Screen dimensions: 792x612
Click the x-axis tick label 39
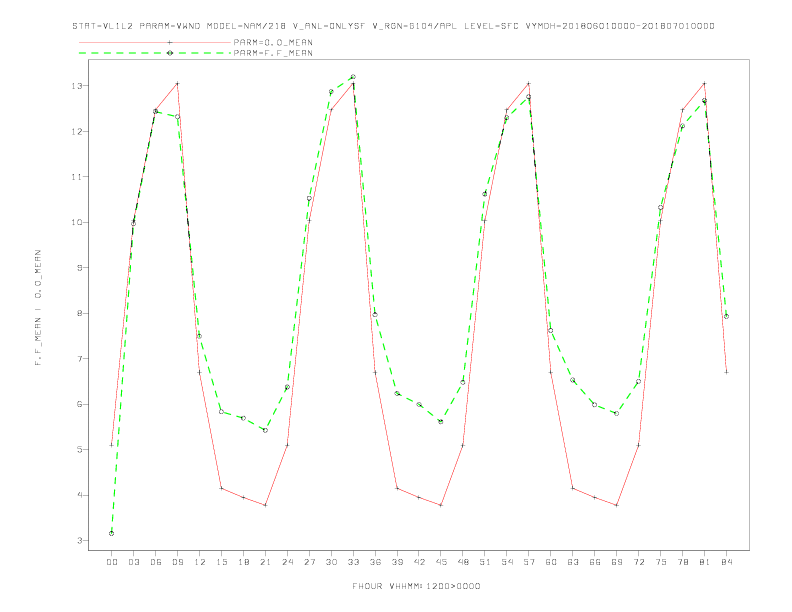point(397,562)
